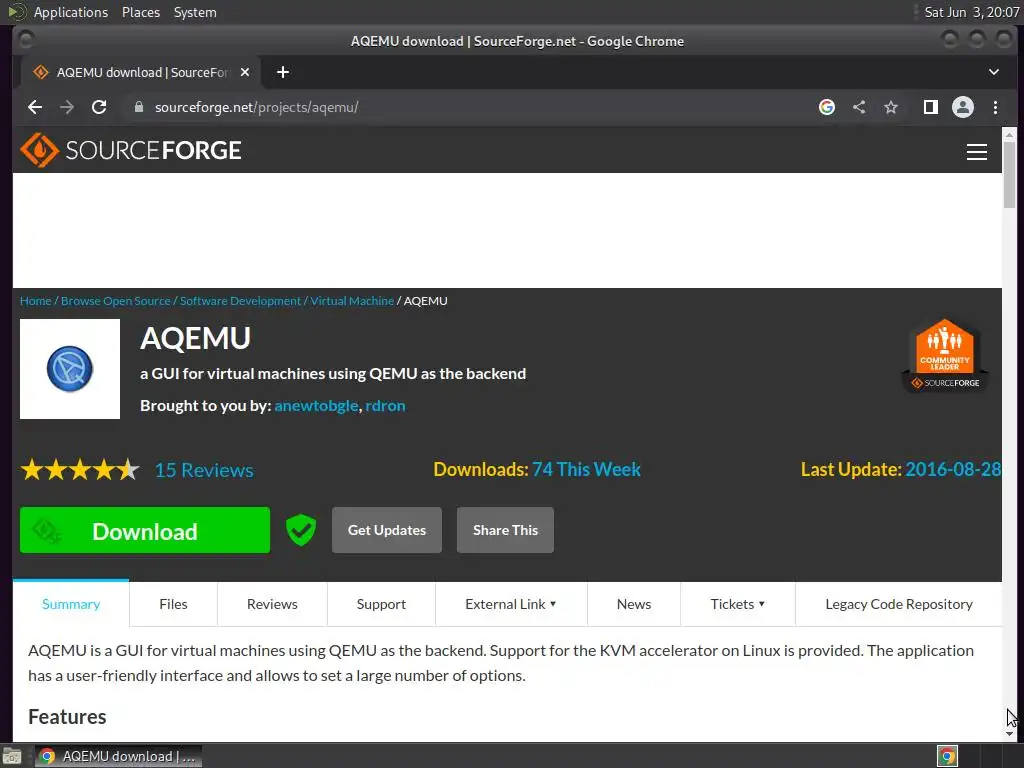Click the Share This button
The image size is (1024, 768).
point(505,530)
